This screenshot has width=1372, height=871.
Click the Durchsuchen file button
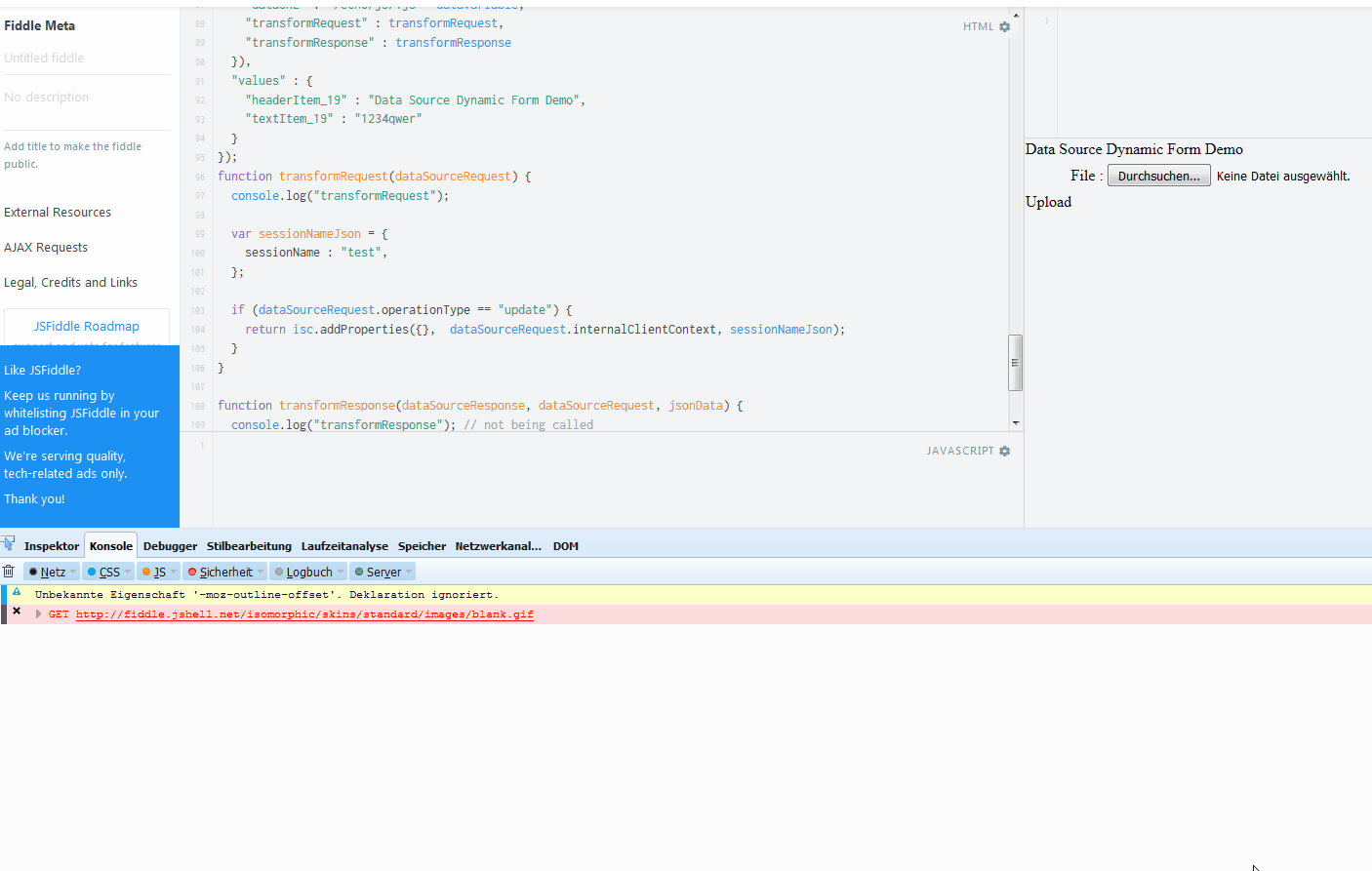[1159, 176]
